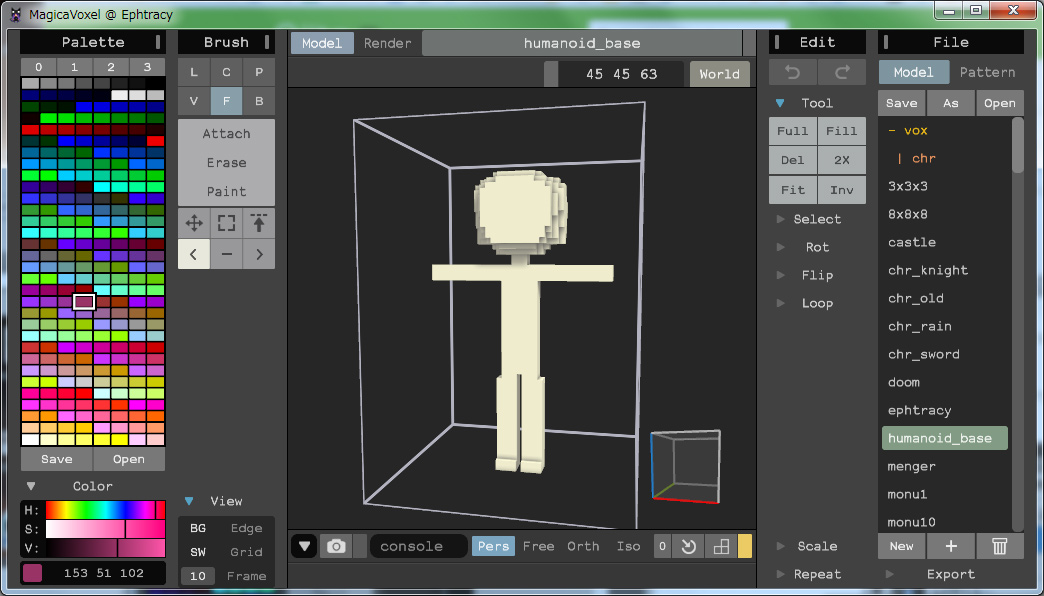Select the move tool with four arrows

(x=194, y=223)
